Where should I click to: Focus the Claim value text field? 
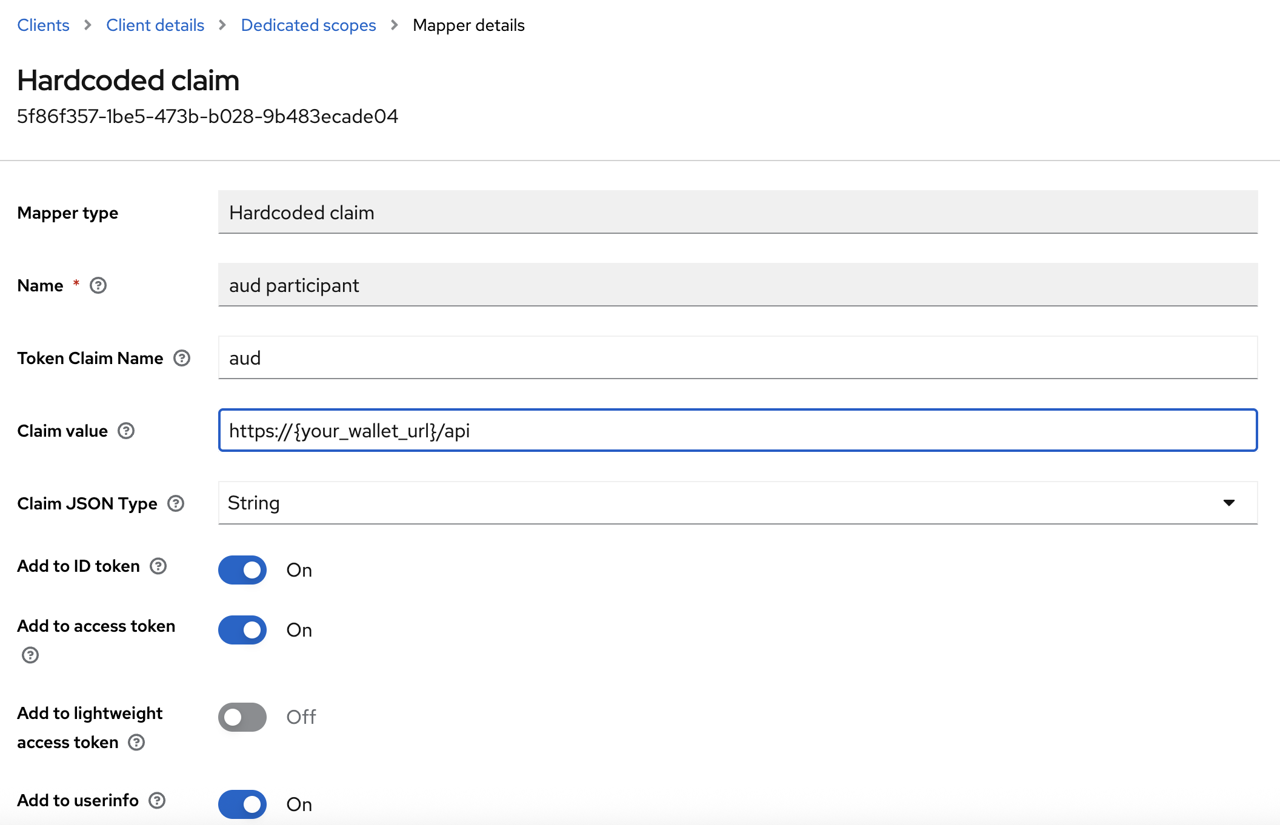(x=737, y=431)
